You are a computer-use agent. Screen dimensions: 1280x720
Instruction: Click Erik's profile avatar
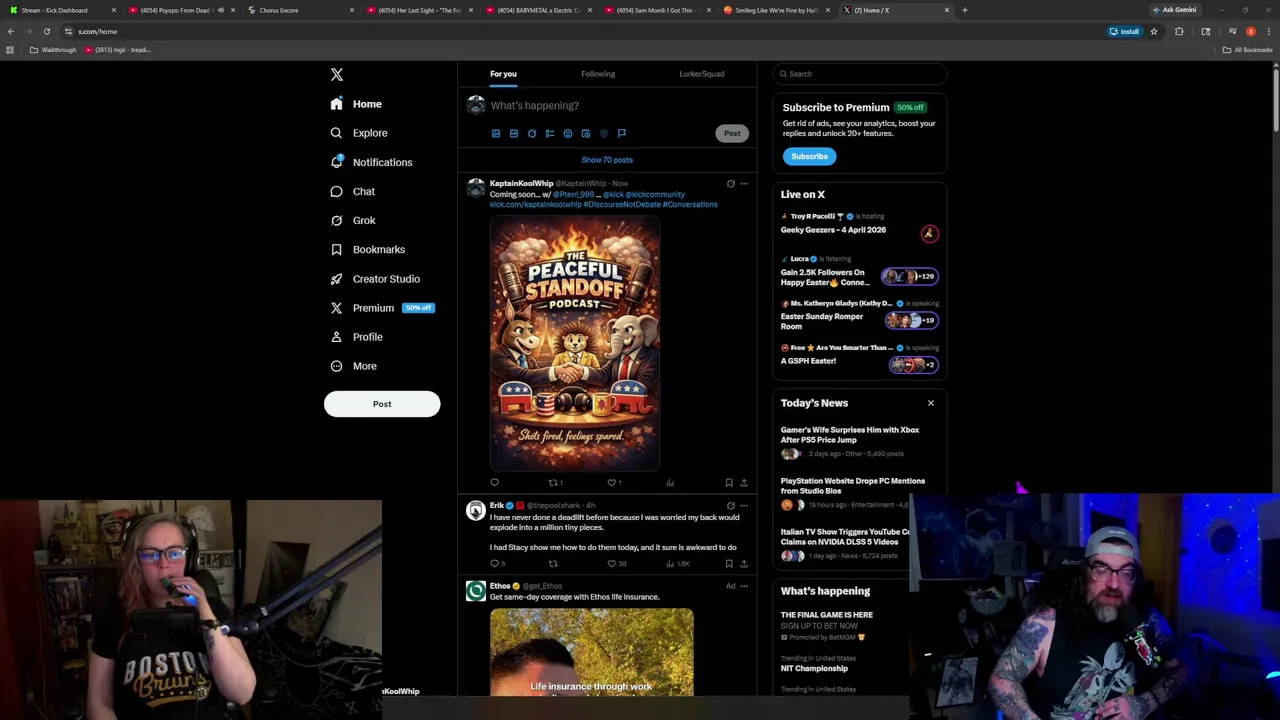[476, 511]
